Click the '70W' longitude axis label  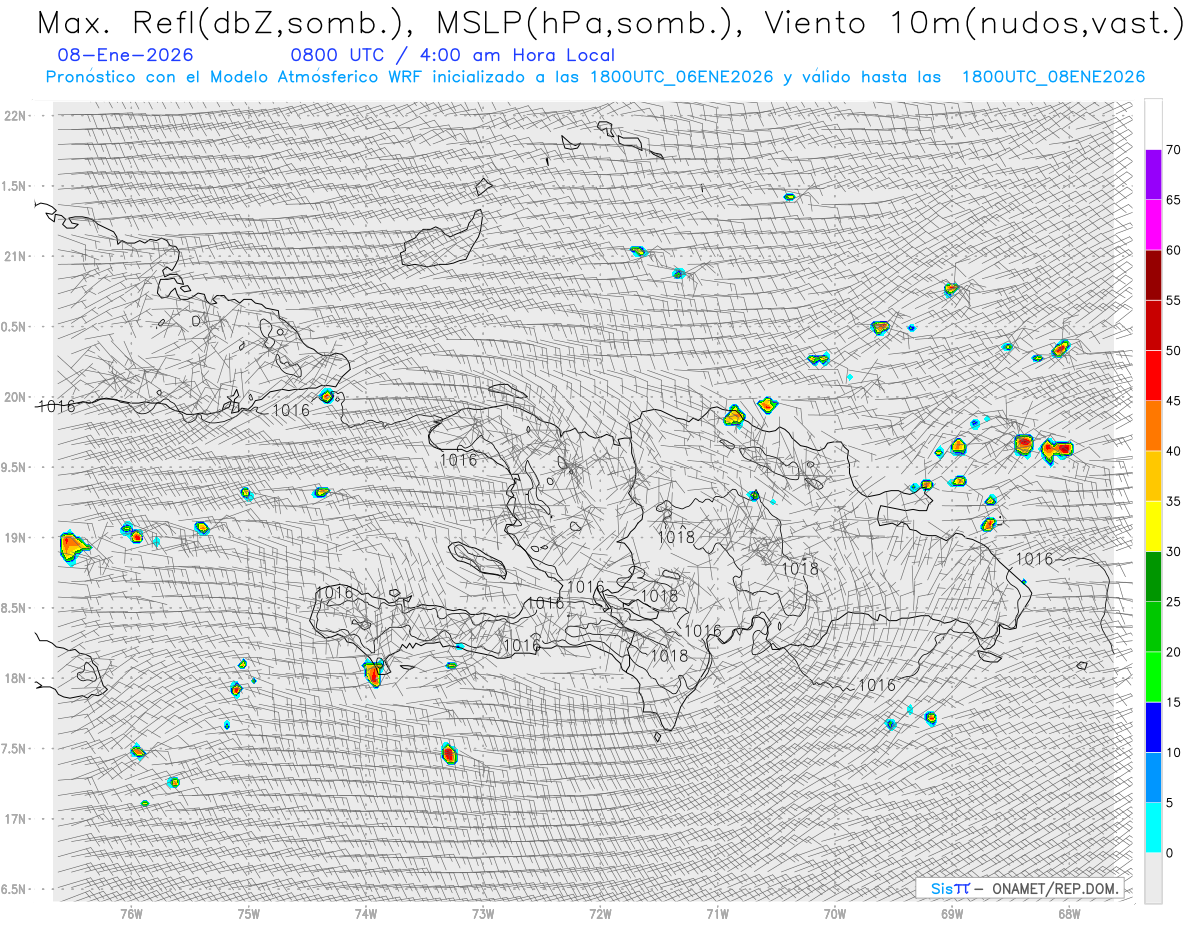coord(835,913)
